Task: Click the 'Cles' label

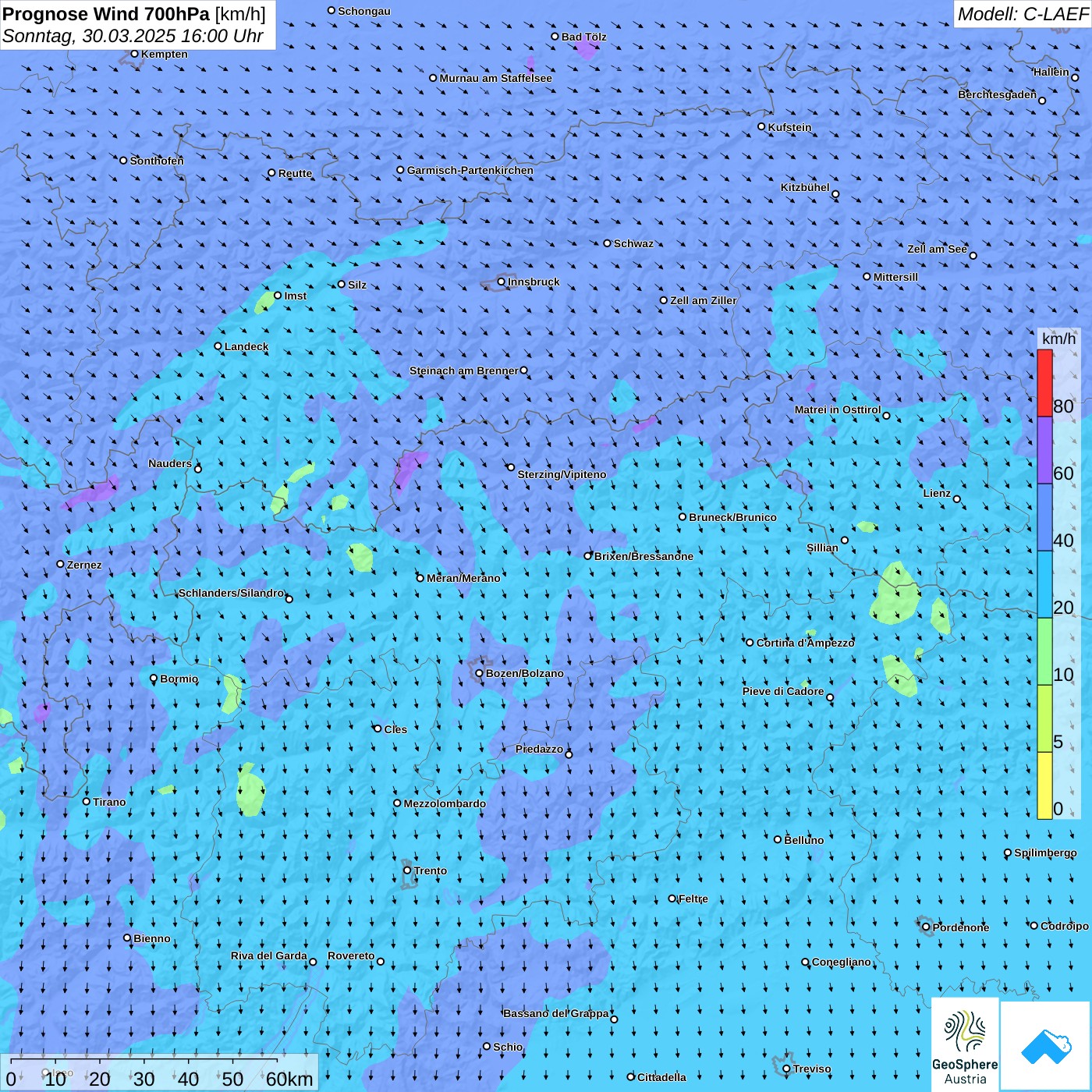Action: point(395,729)
